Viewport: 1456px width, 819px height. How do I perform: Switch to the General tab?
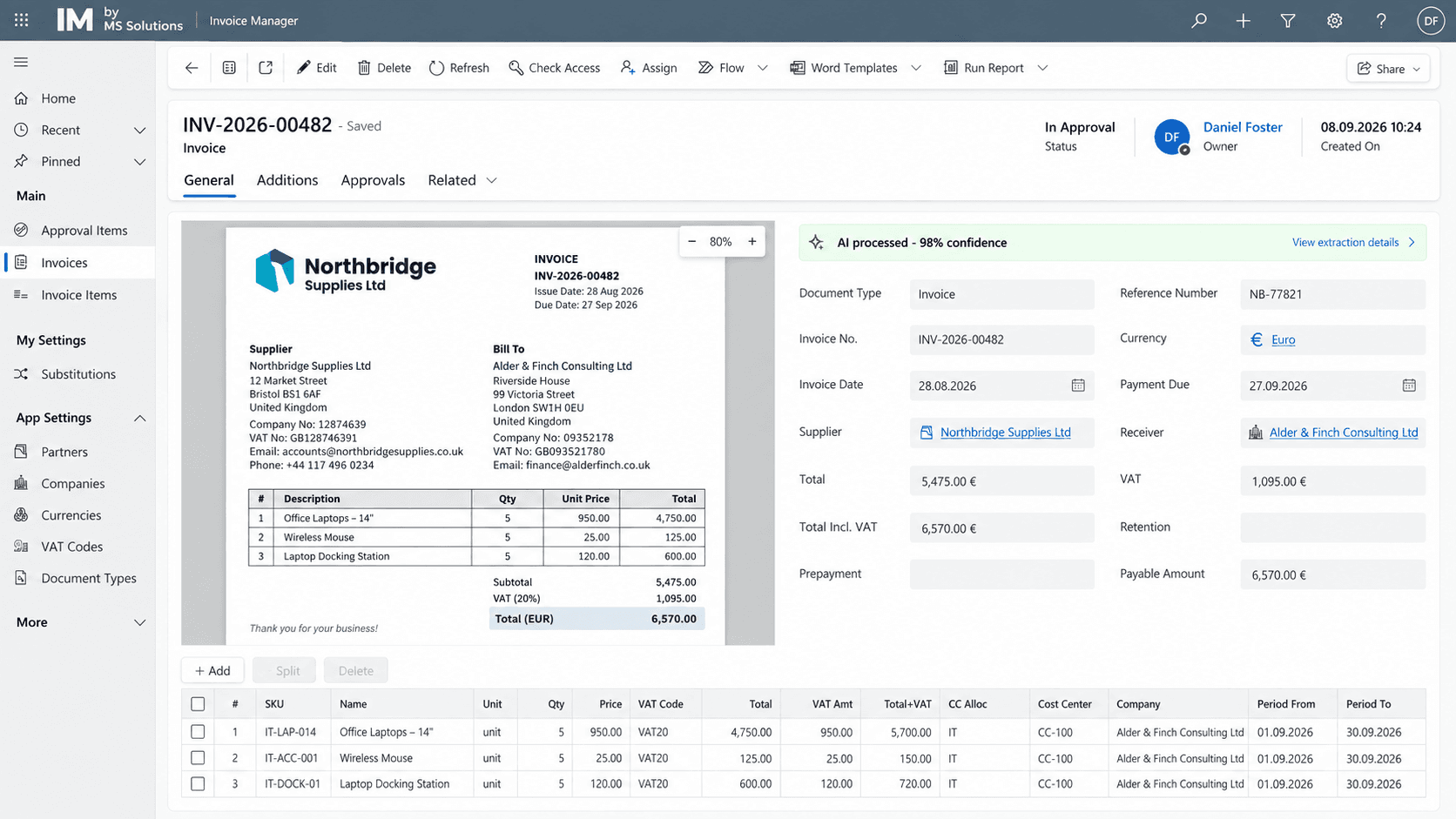pyautogui.click(x=209, y=180)
